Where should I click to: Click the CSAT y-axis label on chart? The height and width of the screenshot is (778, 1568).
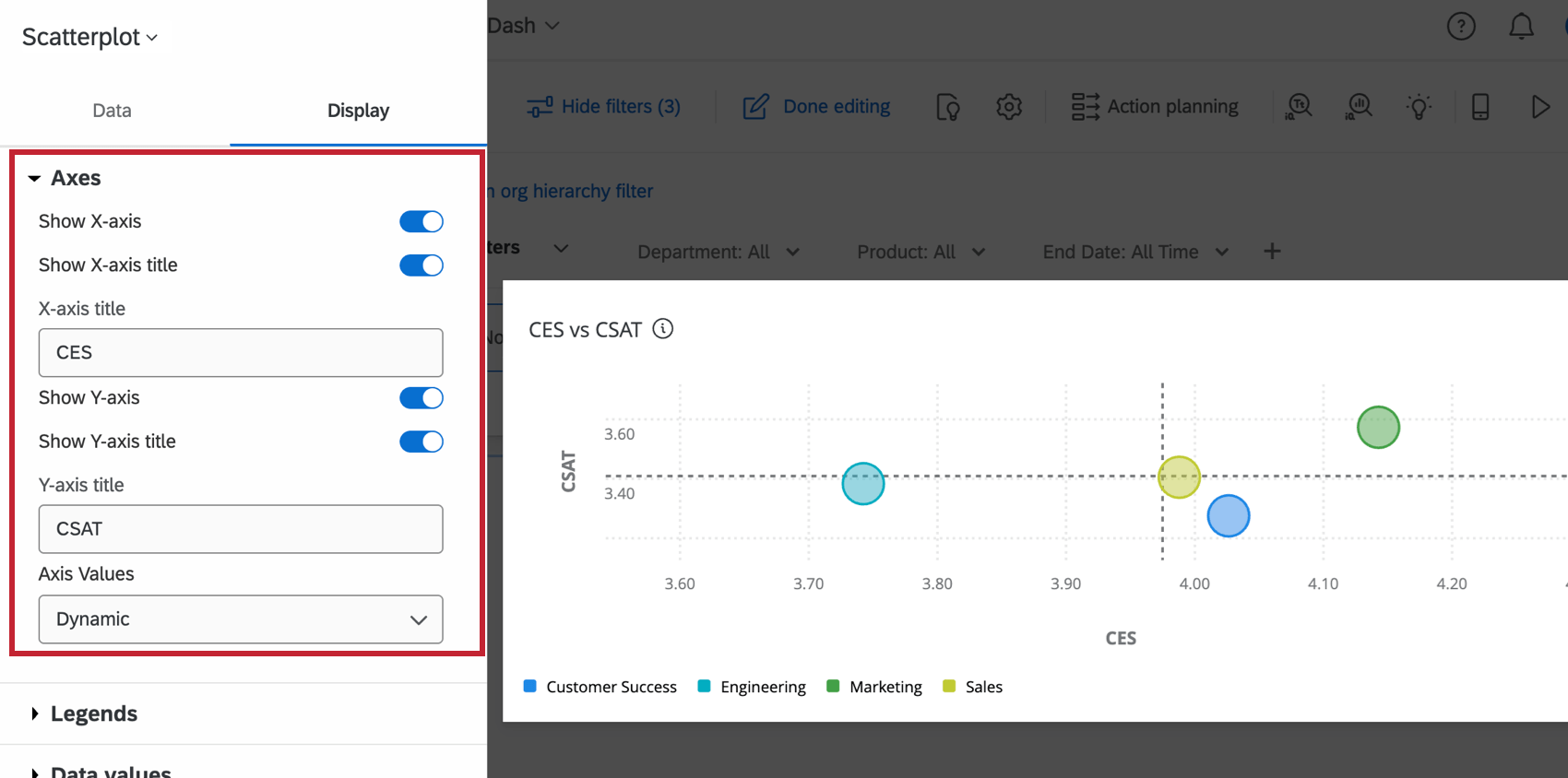pyautogui.click(x=568, y=471)
